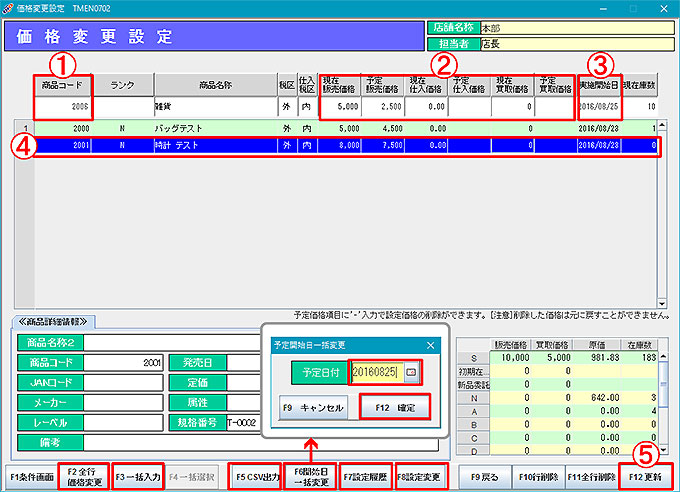Minimize the 価格変更設定 window
Screen dimensions: 680x492
tap(603, 8)
